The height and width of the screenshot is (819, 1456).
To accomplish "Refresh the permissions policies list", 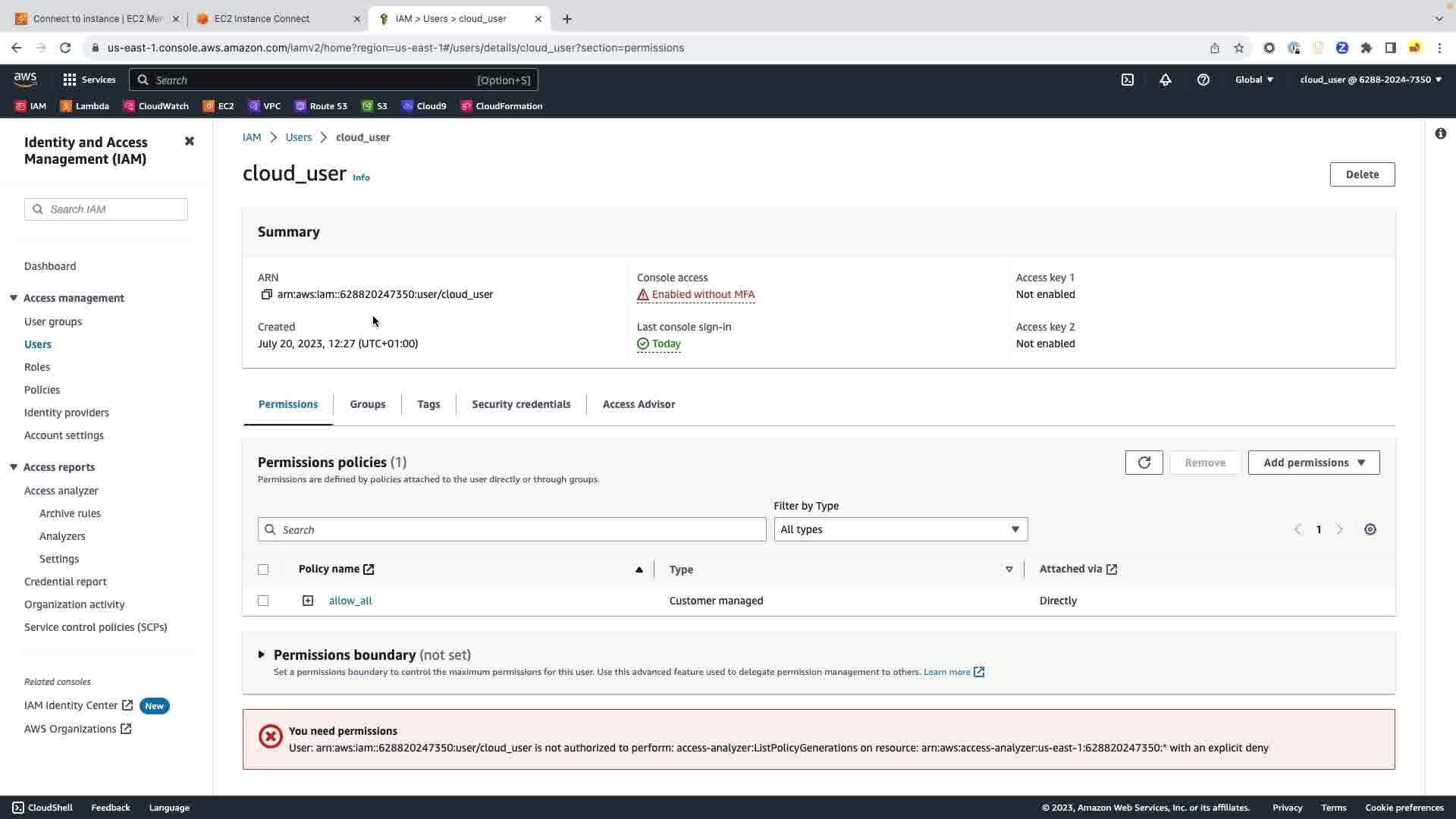I will pos(1144,463).
